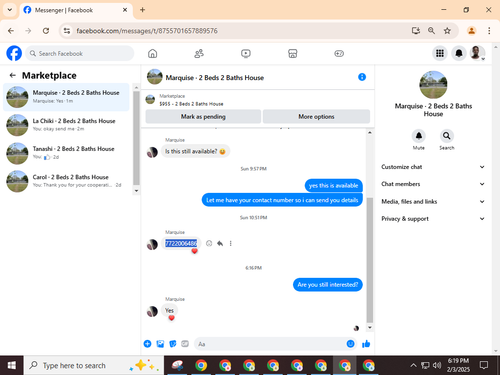Click the Search Facebook field
Screen dimensions: 500x375
pos(80,53)
